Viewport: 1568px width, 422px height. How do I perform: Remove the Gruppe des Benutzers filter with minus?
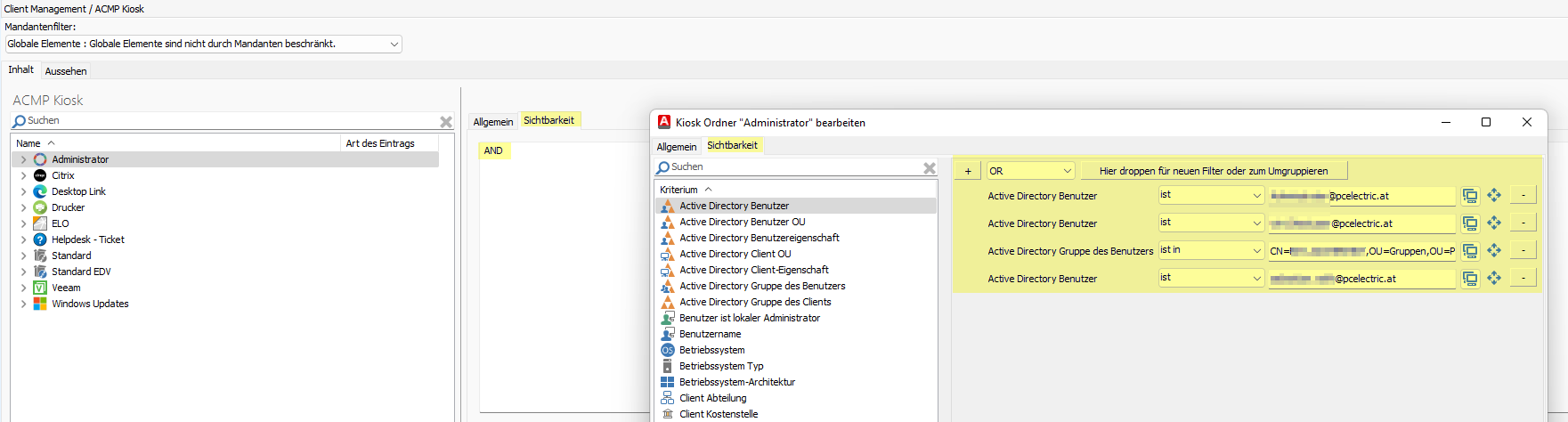tap(1523, 251)
